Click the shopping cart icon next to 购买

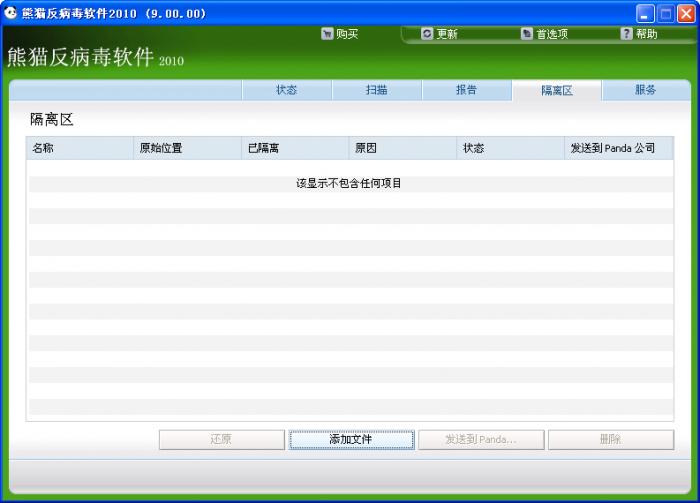coord(327,34)
